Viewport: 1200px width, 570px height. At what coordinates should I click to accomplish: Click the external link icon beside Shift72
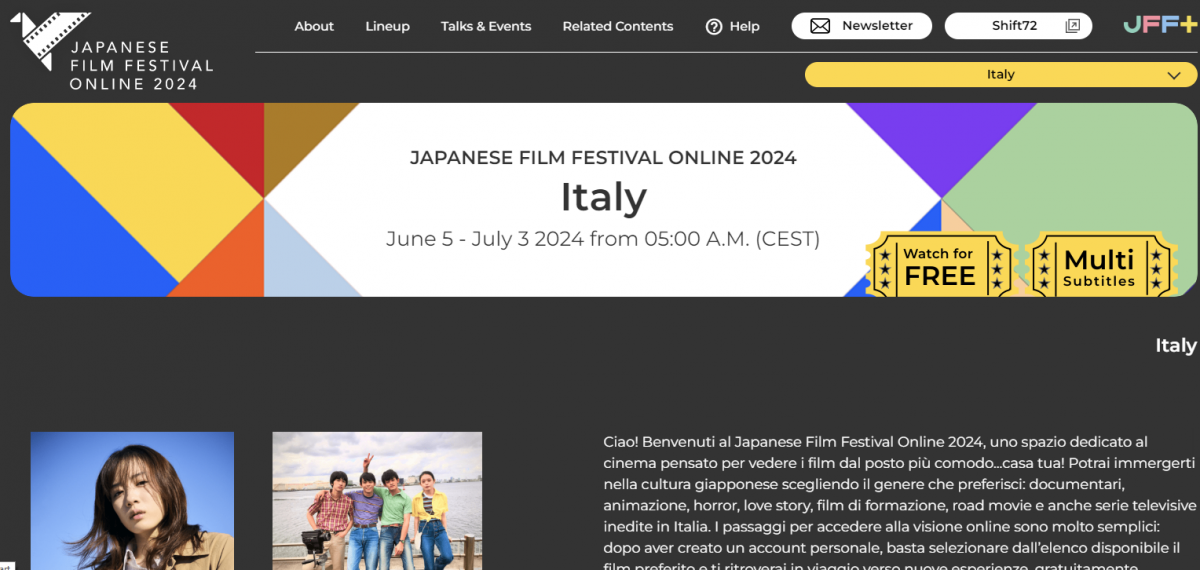click(1073, 27)
